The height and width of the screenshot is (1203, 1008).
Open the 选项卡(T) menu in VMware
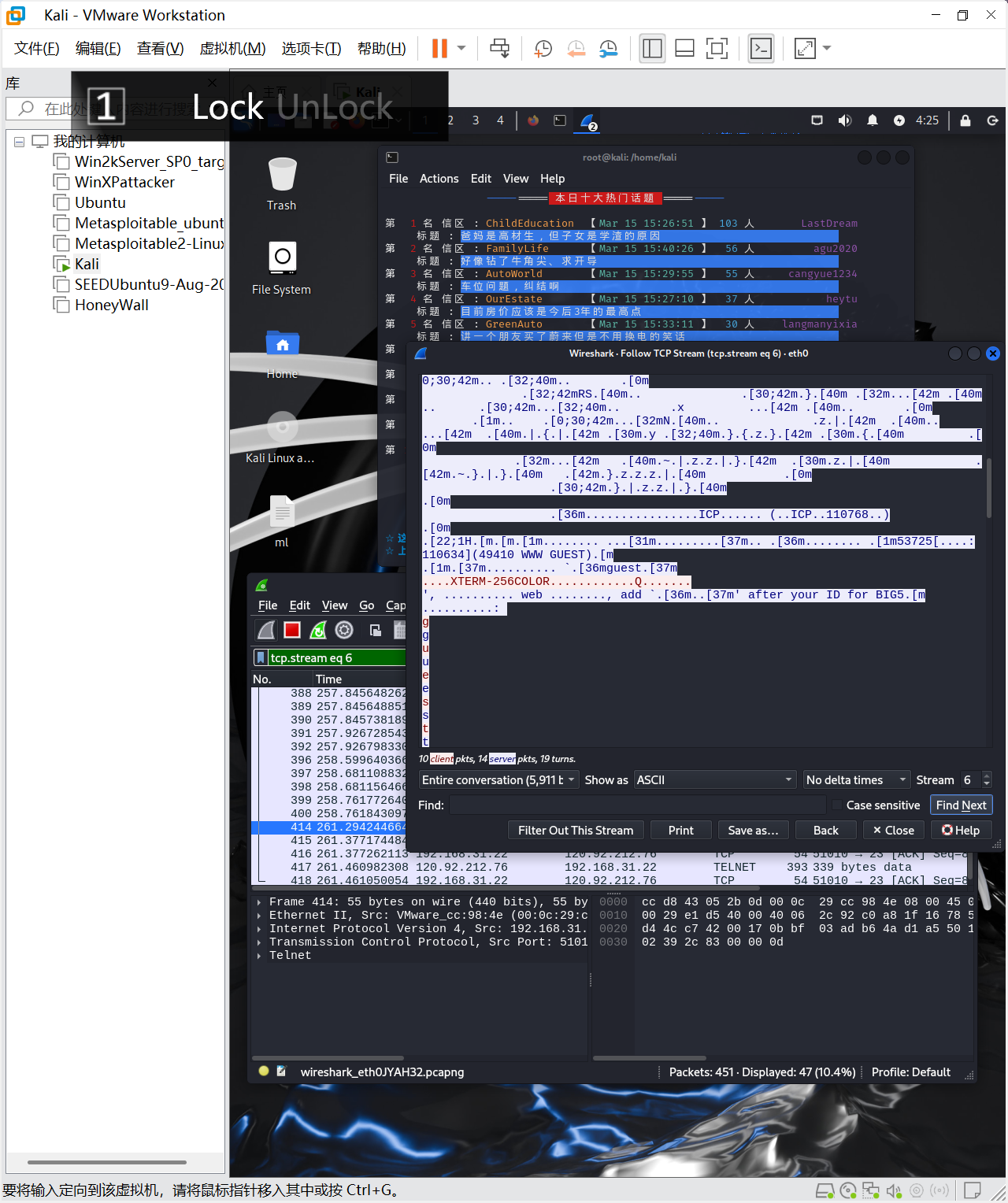pyautogui.click(x=311, y=48)
